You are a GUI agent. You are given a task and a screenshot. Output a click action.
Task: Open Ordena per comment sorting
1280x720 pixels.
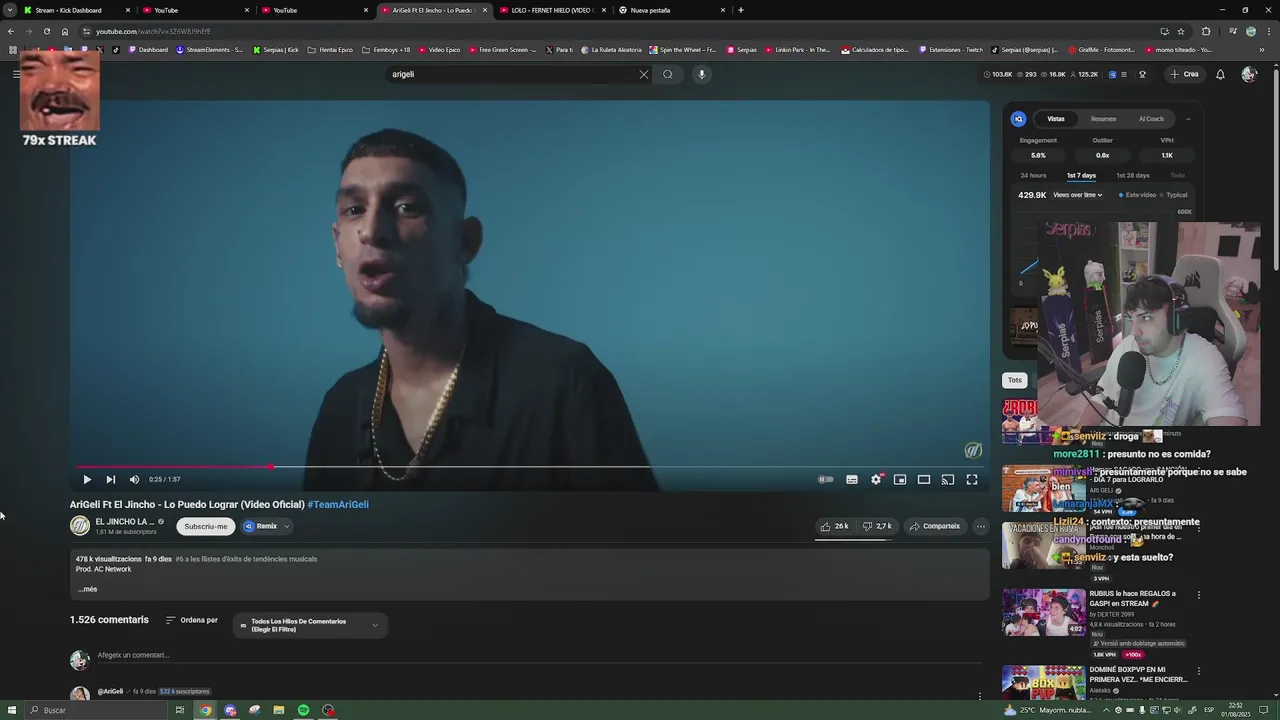[192, 620]
